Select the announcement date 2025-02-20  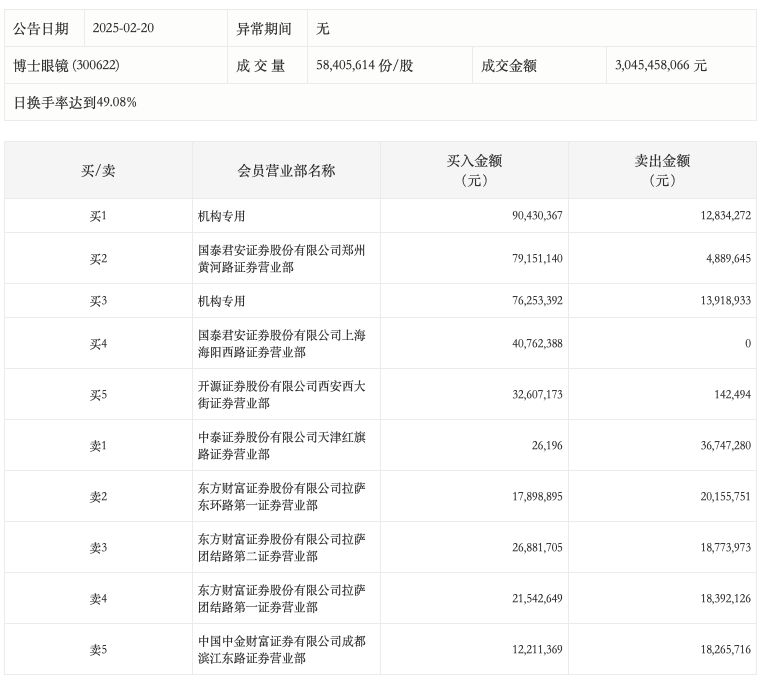[123, 29]
